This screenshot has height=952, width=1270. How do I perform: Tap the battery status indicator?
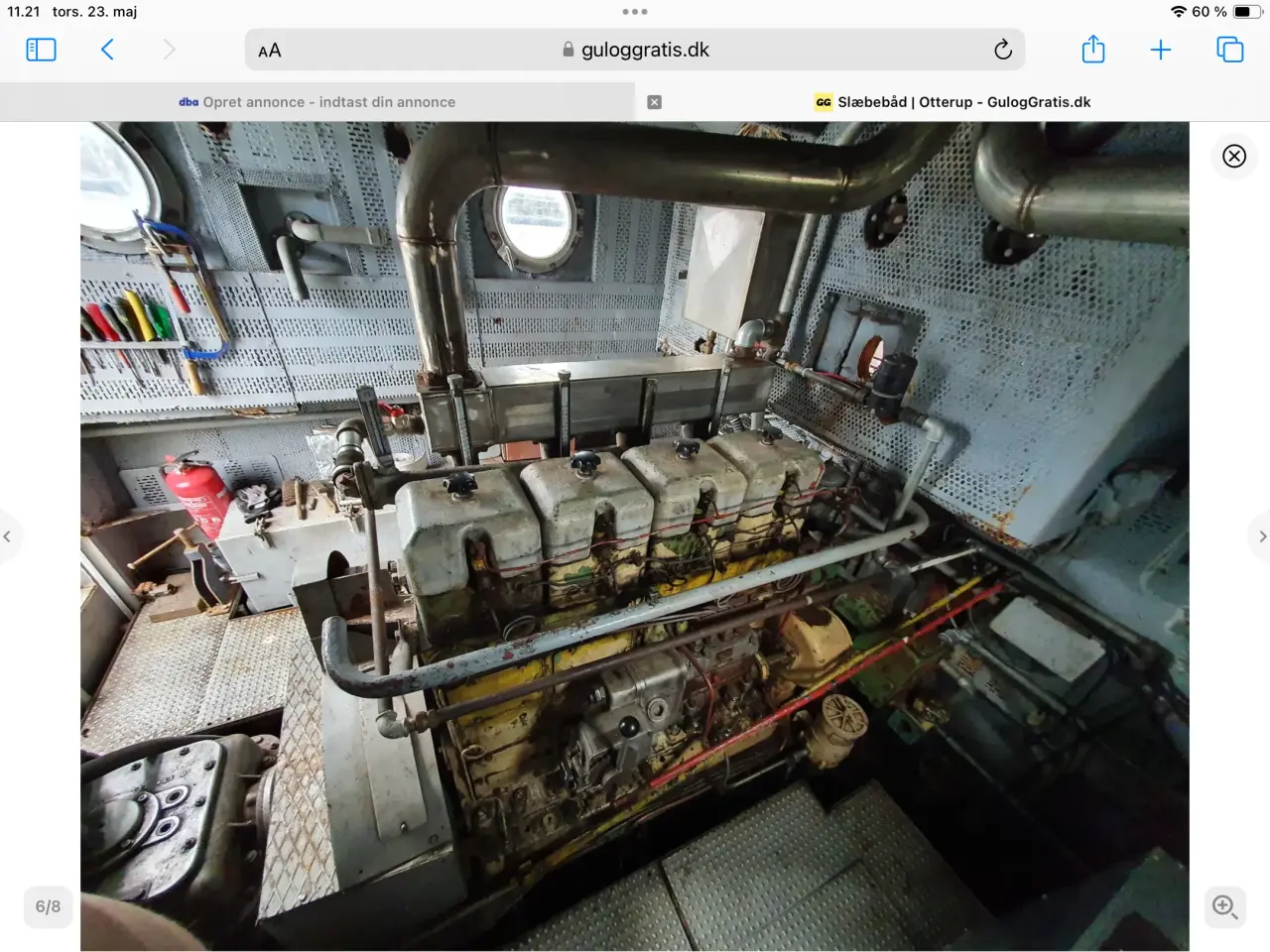point(1247,12)
